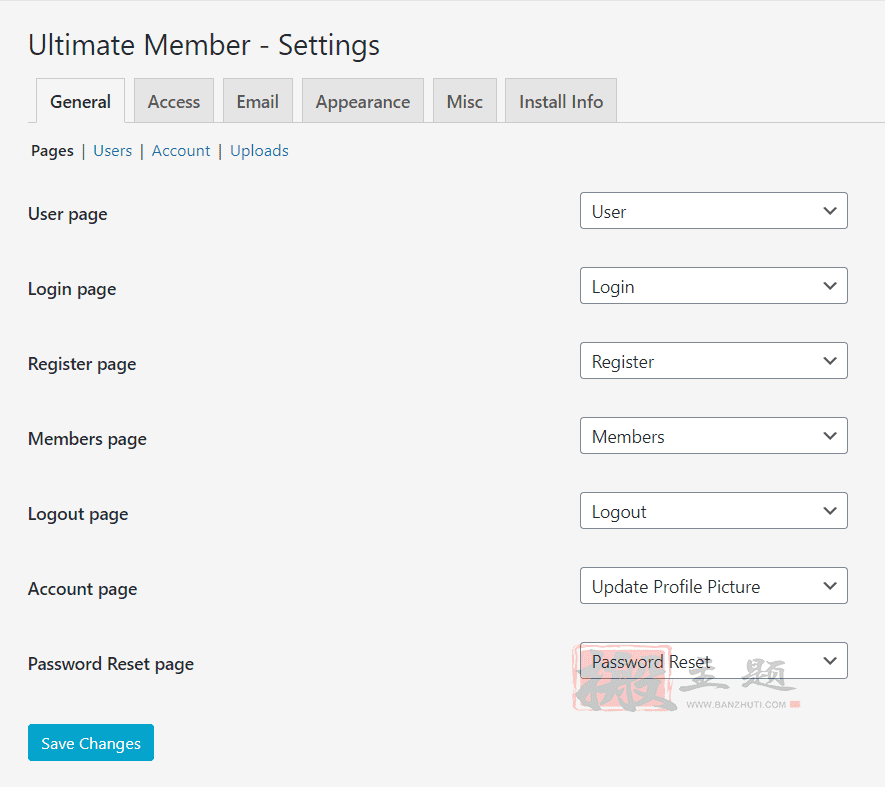
Task: Expand the Password Reset page dropdown
Action: coord(713,661)
